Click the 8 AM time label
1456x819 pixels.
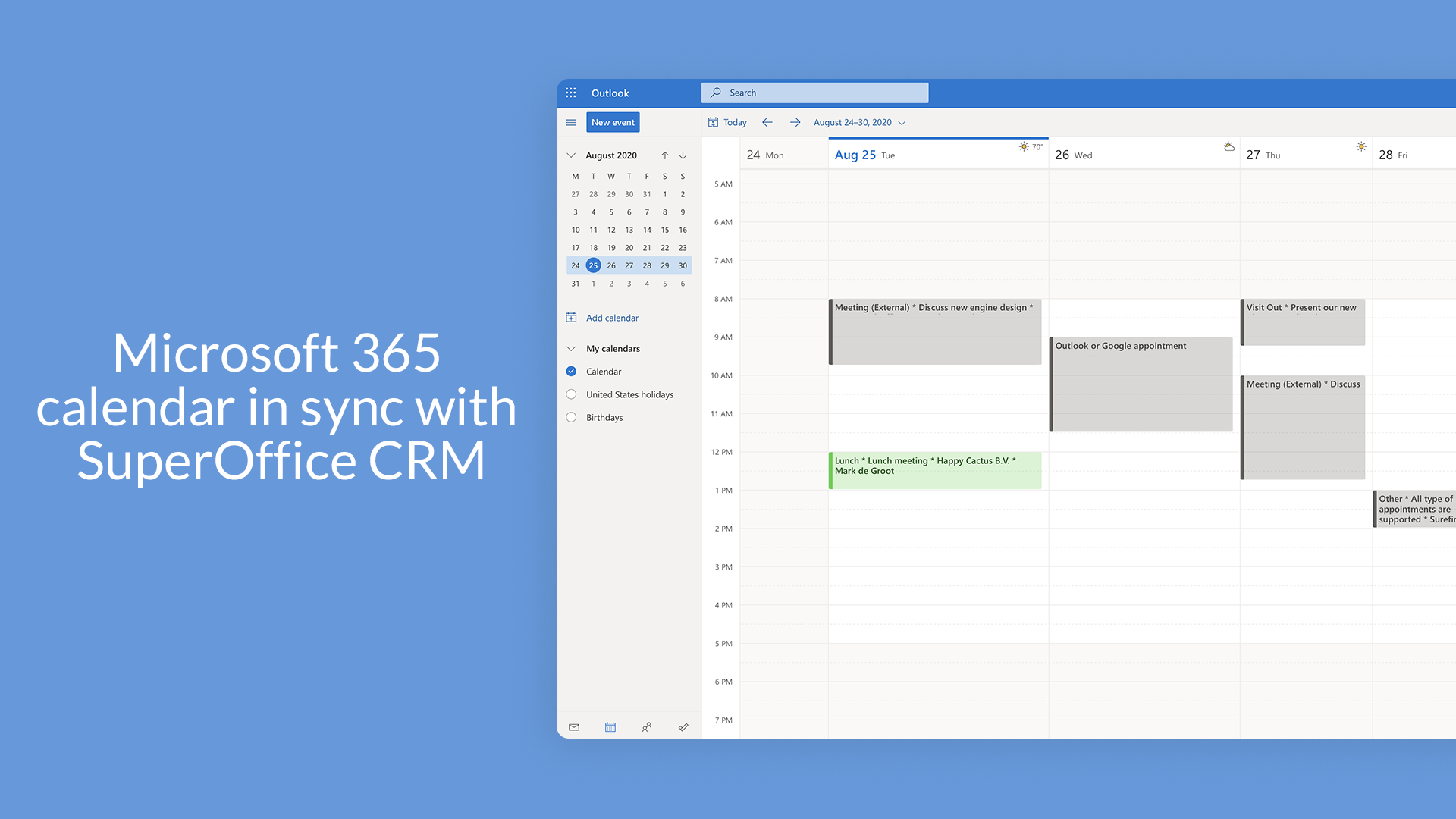click(x=723, y=299)
